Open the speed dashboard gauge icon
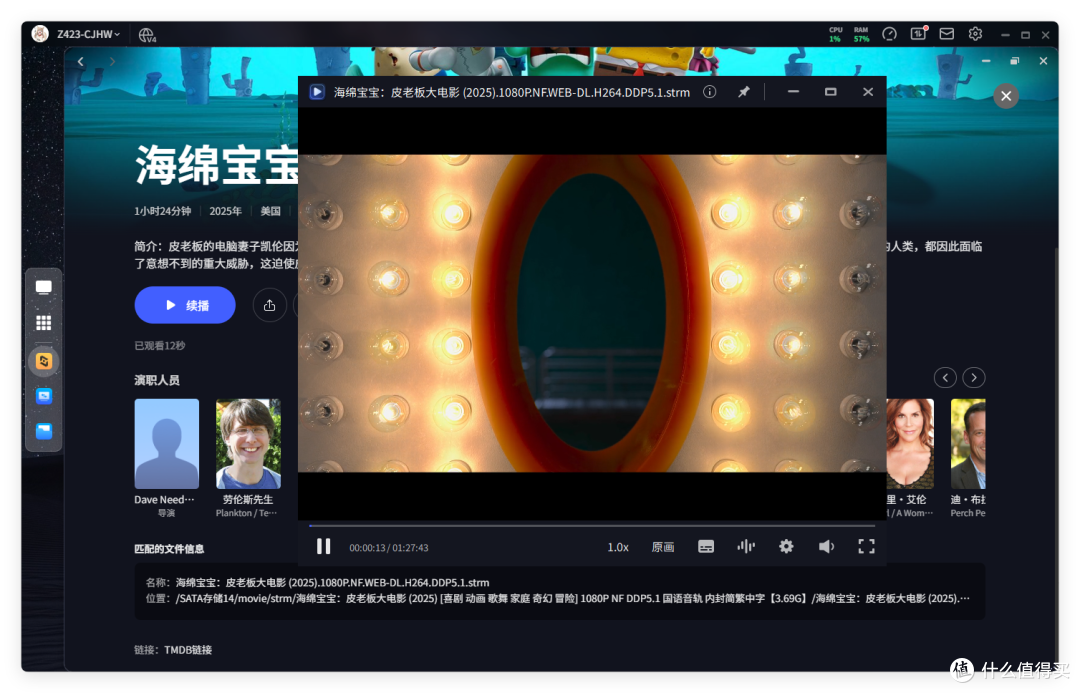Viewport: 1080px width, 693px height. [x=889, y=34]
